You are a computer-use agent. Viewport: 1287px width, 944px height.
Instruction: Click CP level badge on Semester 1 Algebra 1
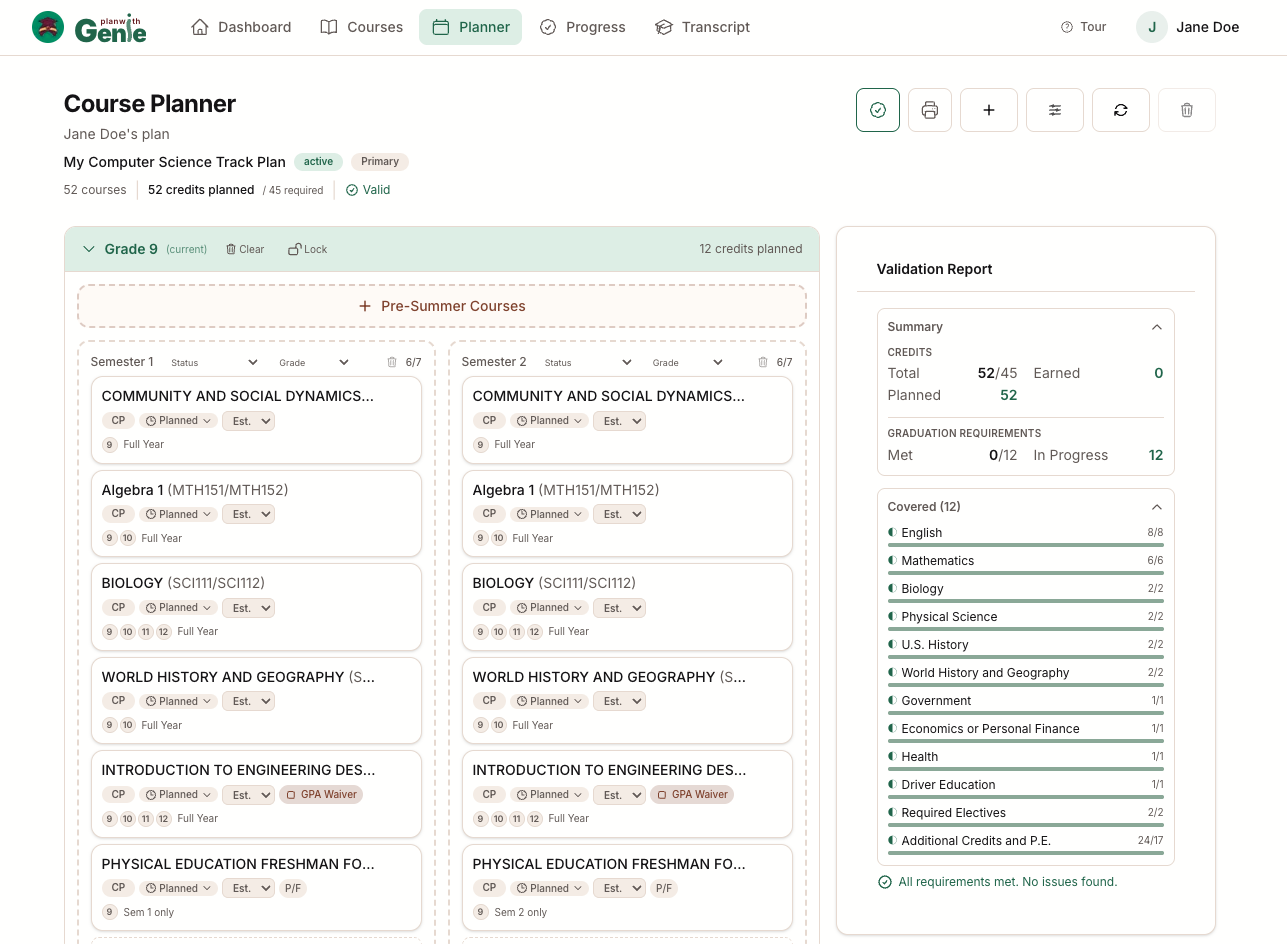118,514
